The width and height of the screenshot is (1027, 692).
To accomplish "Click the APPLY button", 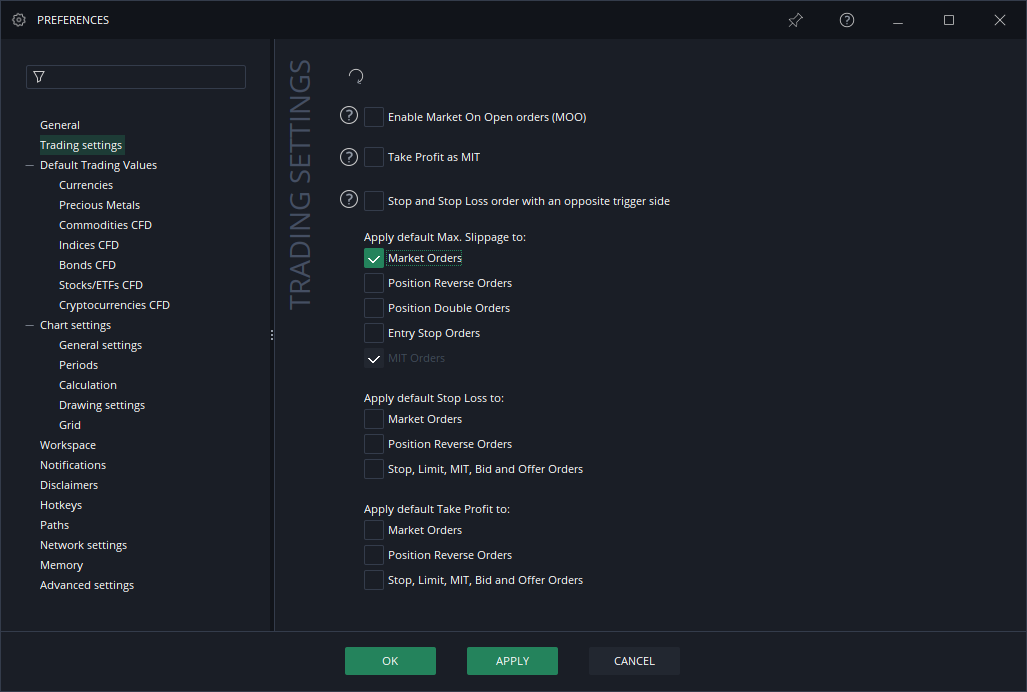I will pyautogui.click(x=512, y=661).
